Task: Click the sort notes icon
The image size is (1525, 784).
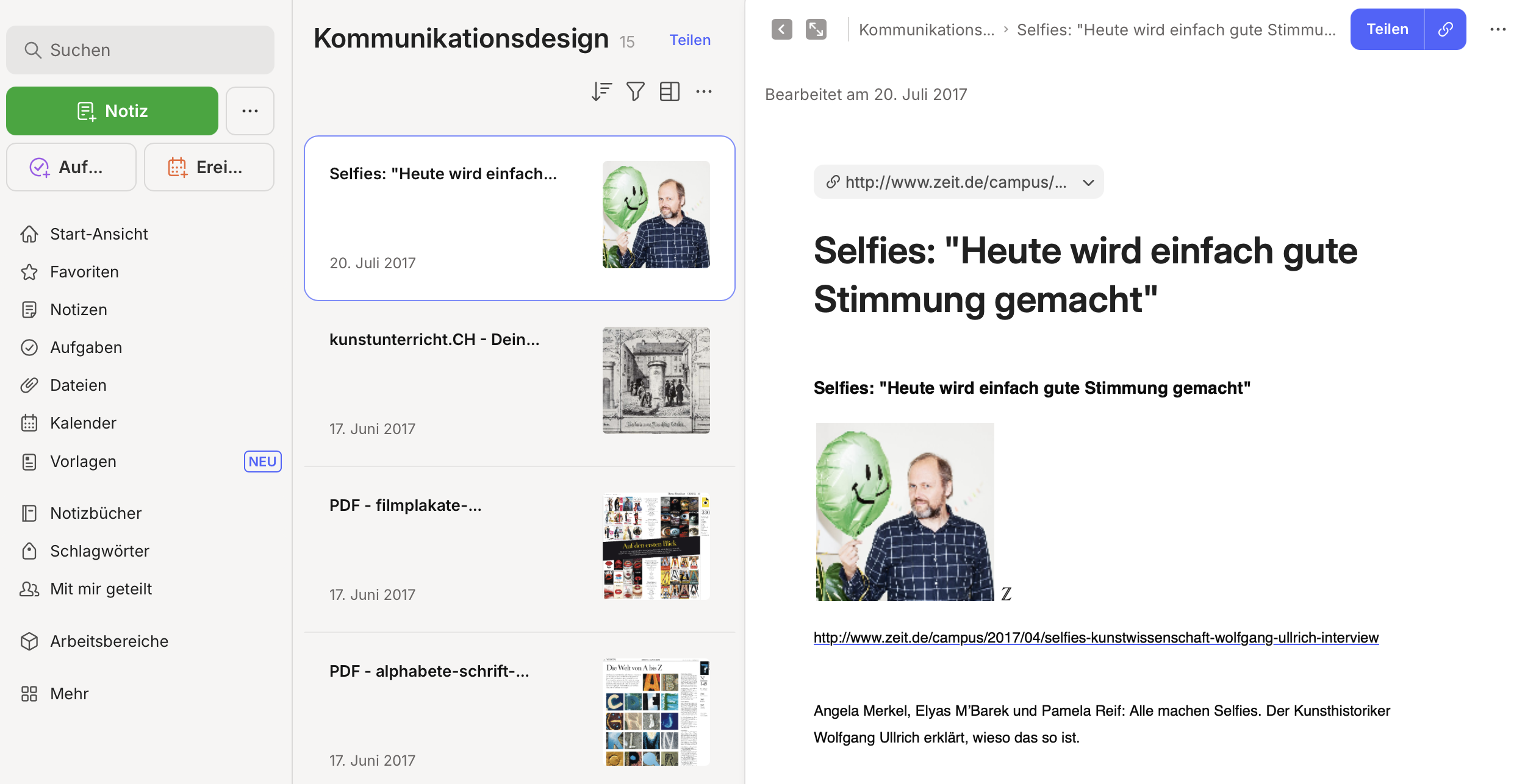Action: point(601,91)
